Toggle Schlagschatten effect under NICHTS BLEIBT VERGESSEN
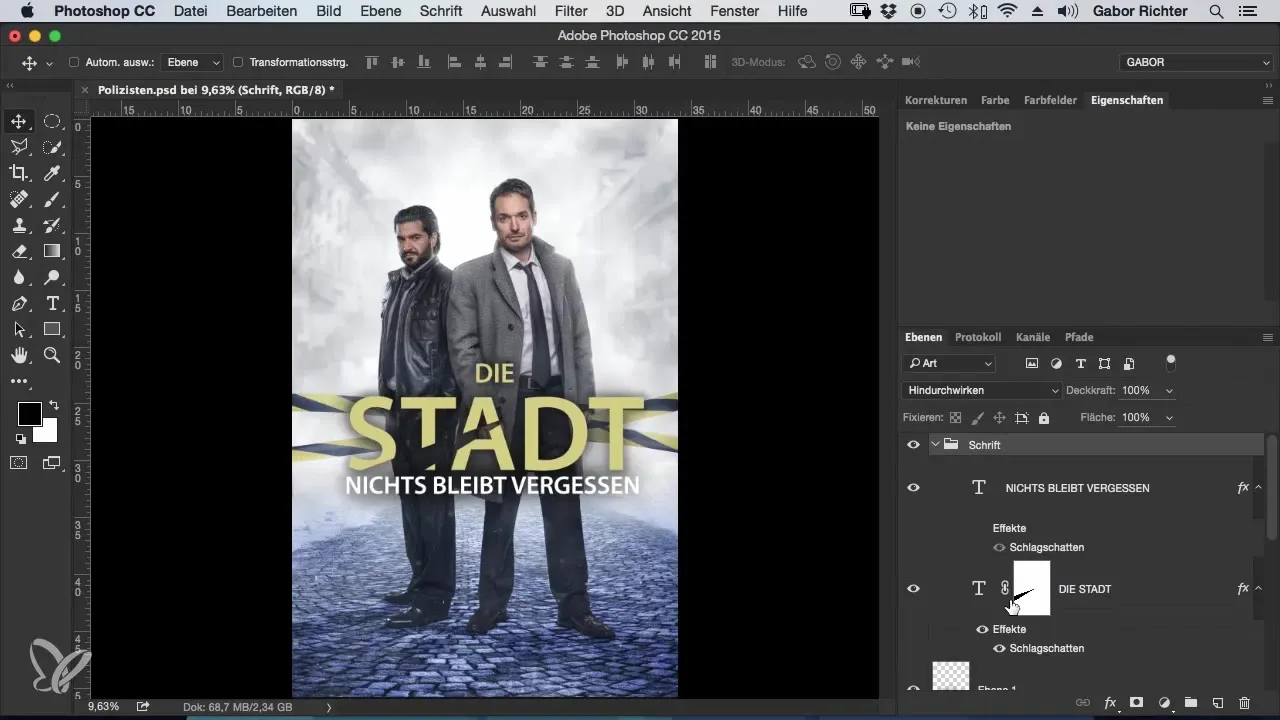Viewport: 1280px width, 720px height. coord(999,547)
